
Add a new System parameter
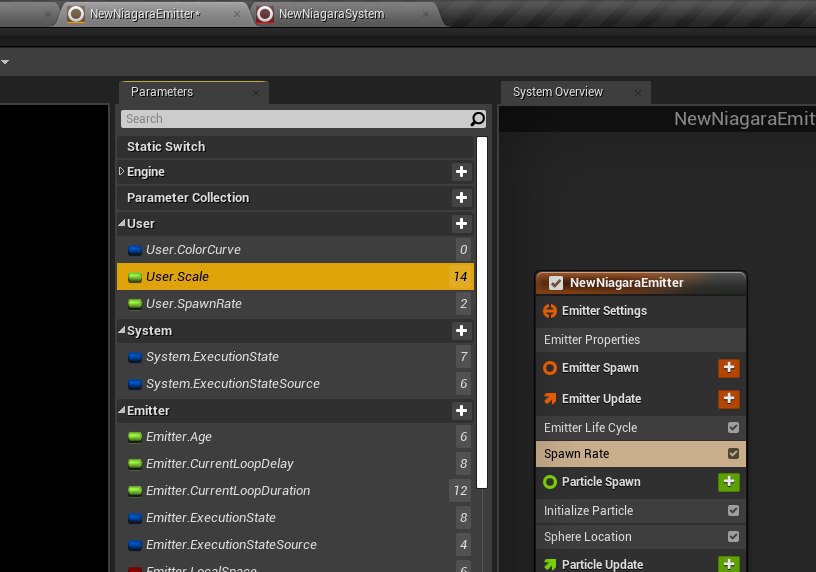pyautogui.click(x=461, y=331)
